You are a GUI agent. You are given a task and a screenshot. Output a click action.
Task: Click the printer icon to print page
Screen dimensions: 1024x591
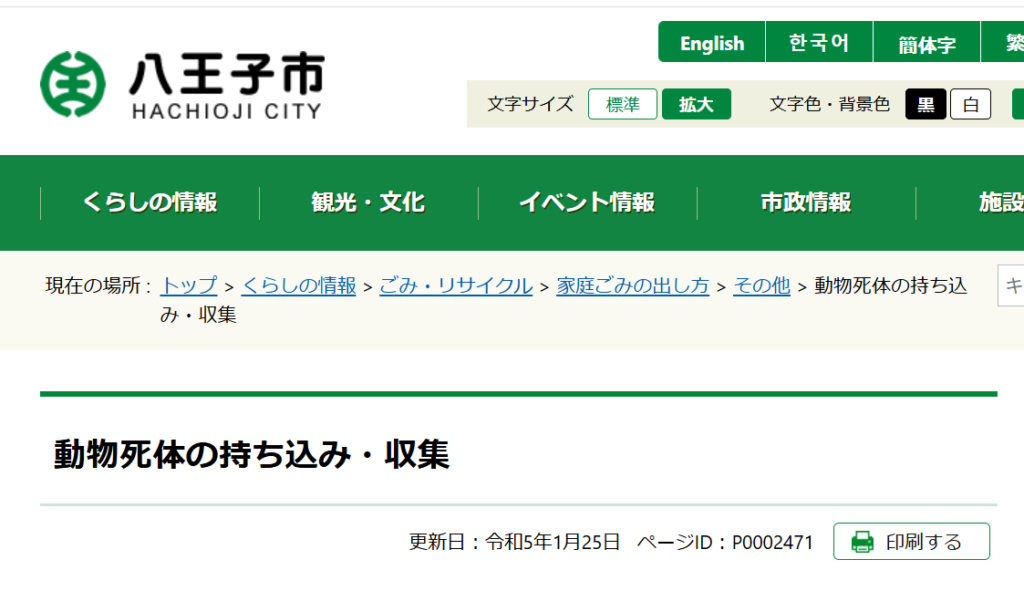pos(862,542)
